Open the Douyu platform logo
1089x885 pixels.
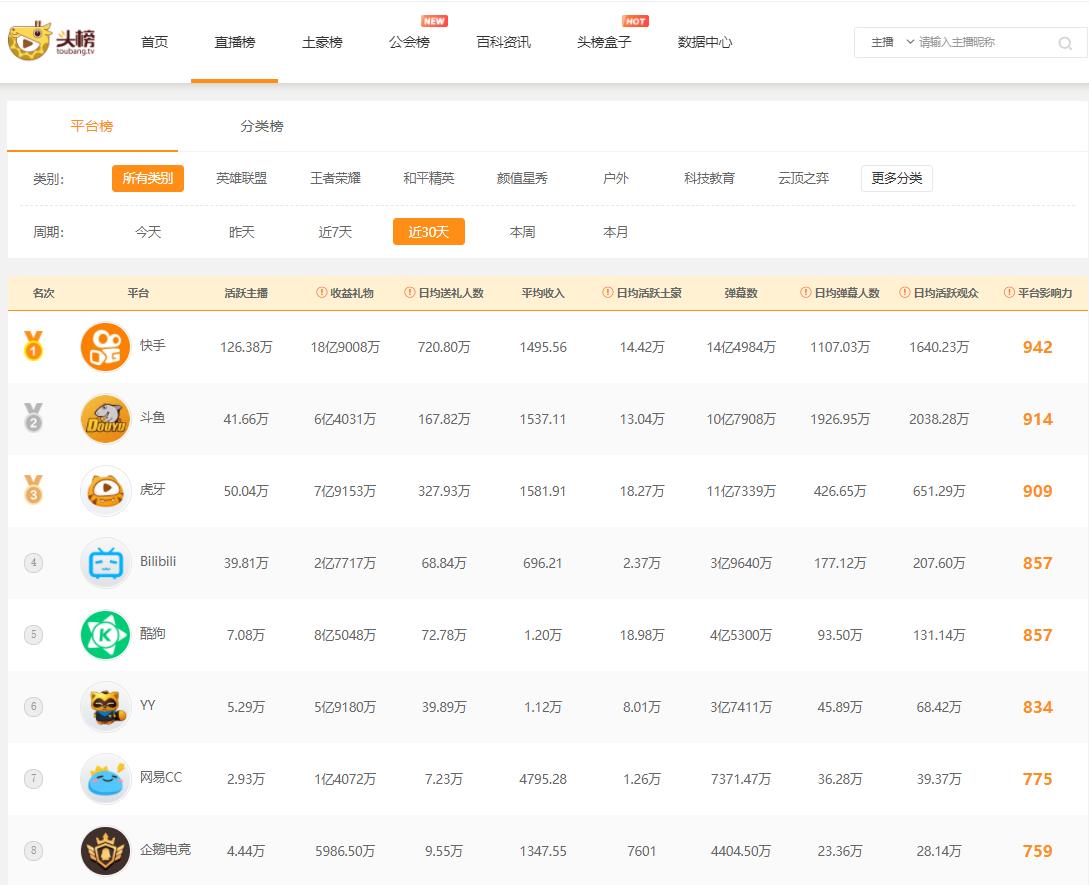click(x=105, y=419)
